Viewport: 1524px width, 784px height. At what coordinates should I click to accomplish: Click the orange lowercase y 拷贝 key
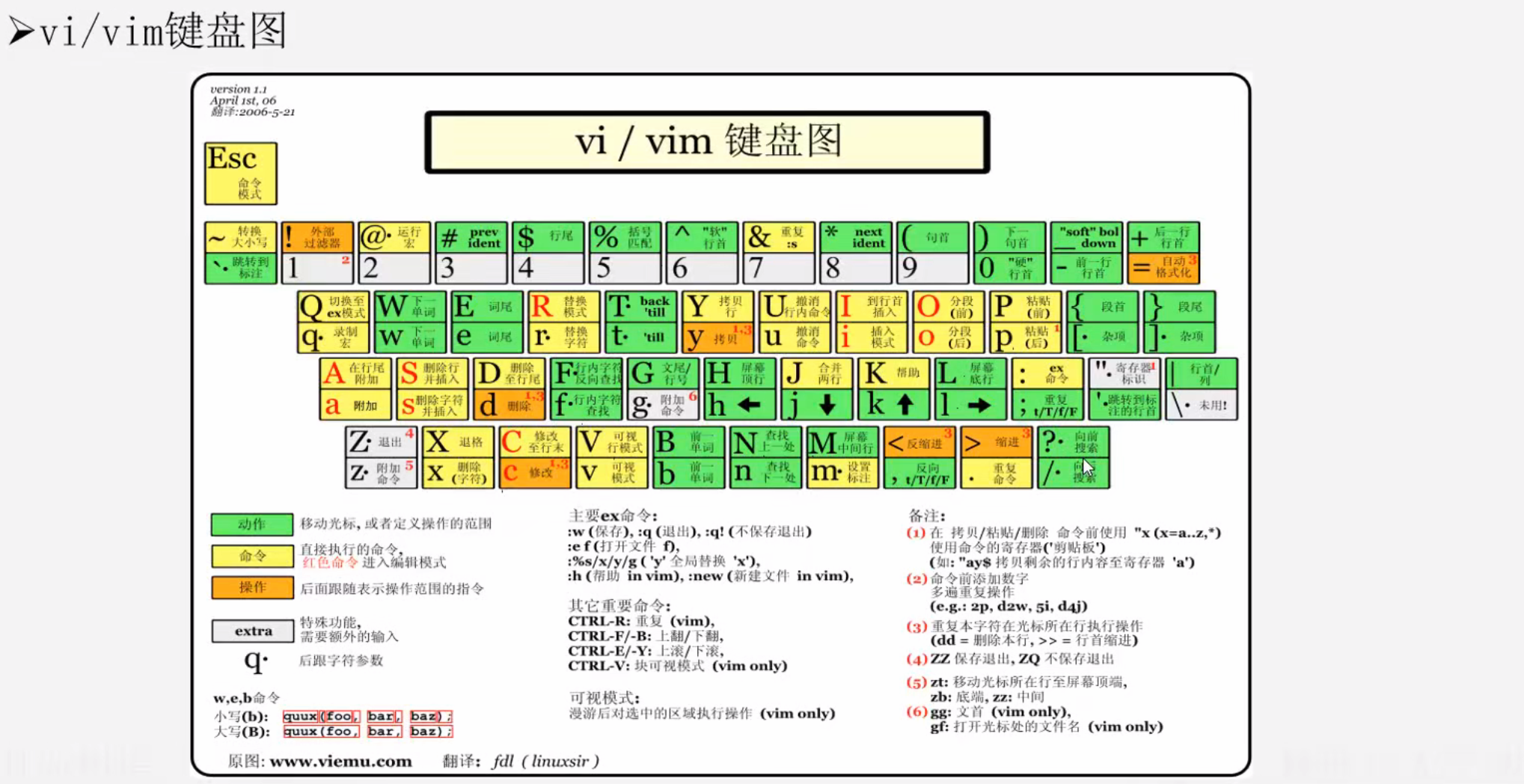pos(717,337)
